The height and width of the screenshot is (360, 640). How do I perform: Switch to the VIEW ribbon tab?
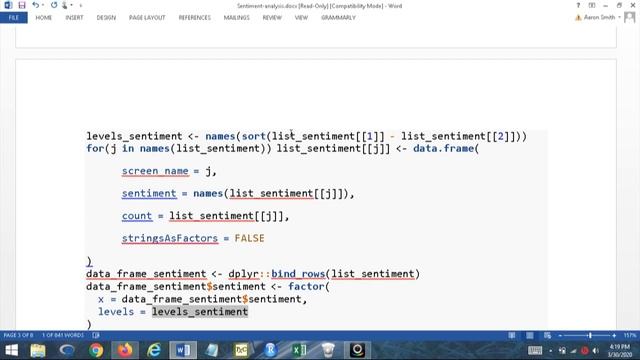coord(301,18)
